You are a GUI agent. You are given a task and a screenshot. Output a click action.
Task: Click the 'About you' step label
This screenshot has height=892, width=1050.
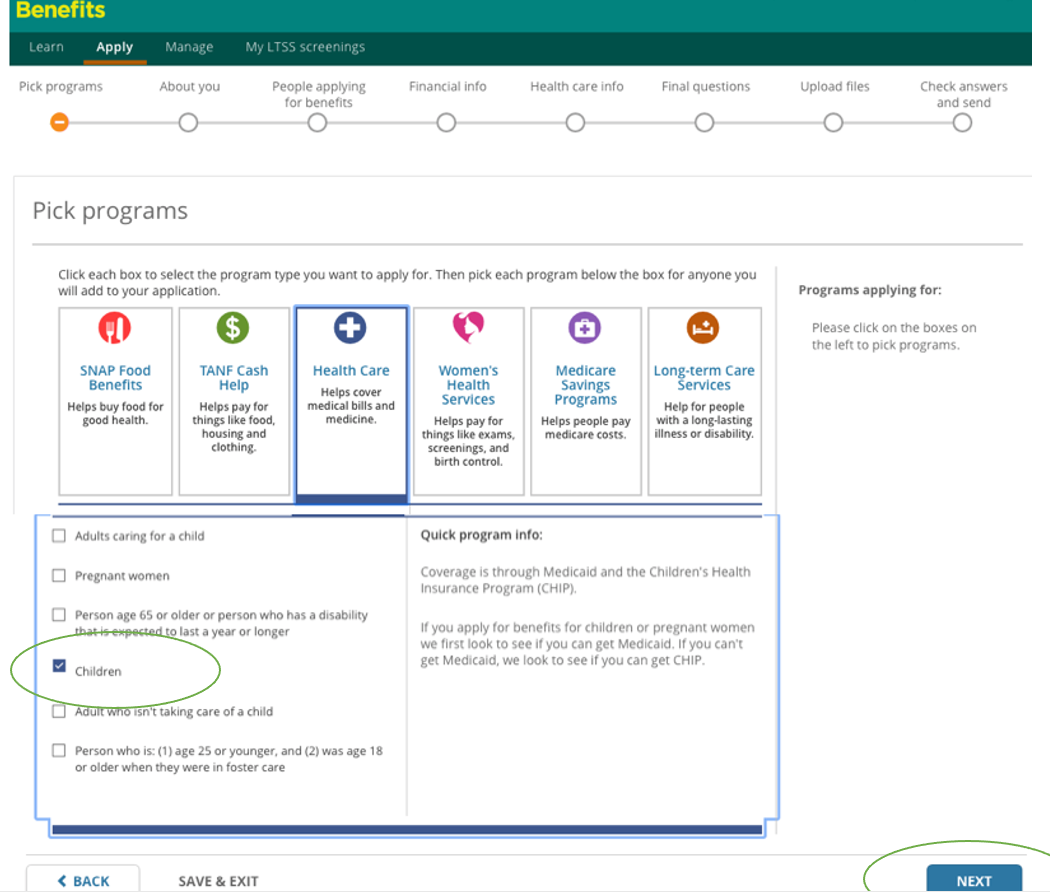[x=190, y=86]
